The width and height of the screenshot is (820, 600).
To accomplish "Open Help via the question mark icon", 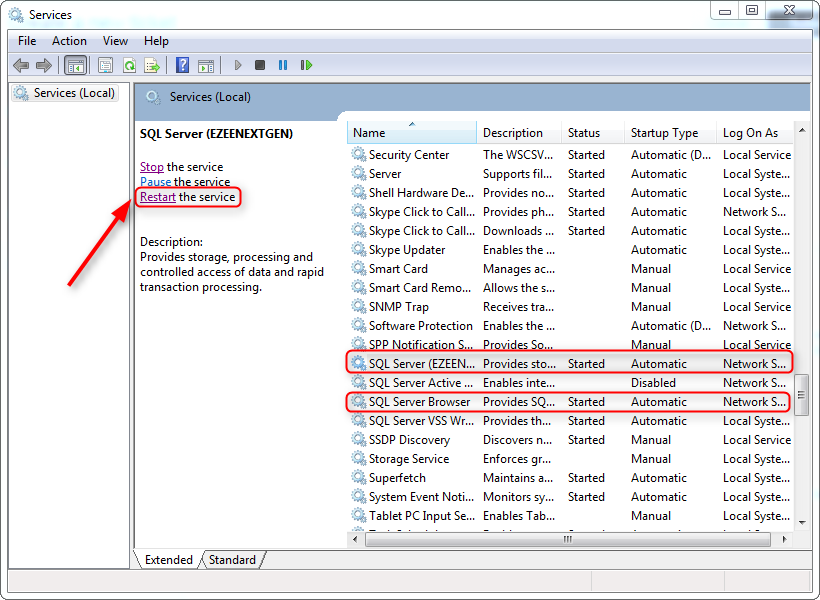I will [x=183, y=65].
